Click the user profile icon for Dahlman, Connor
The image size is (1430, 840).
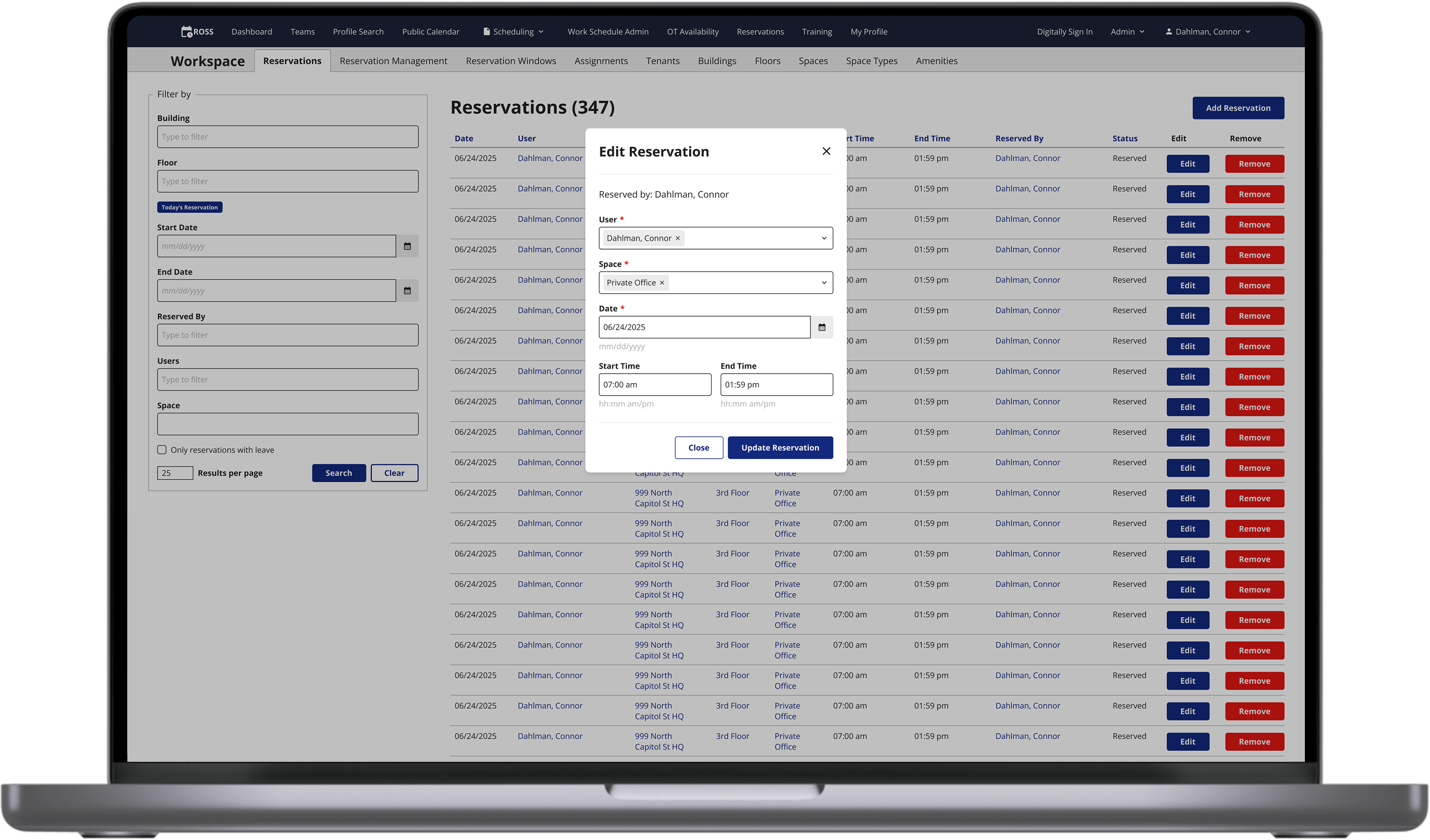1169,32
